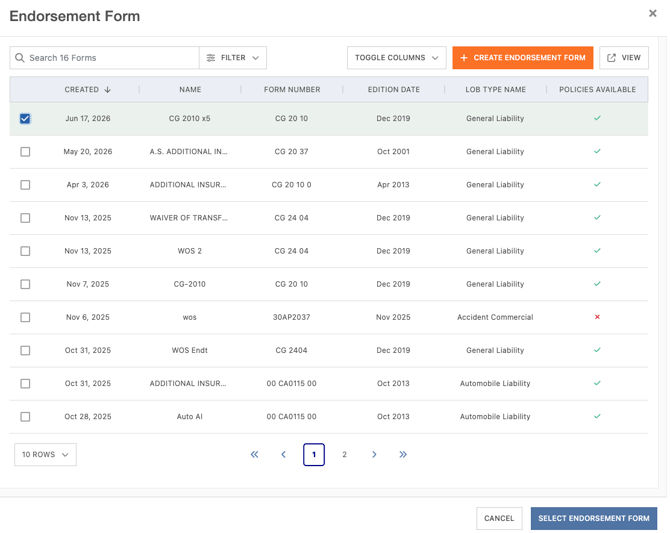Go to previous page arrow
The width and height of the screenshot is (670, 533).
pos(283,454)
